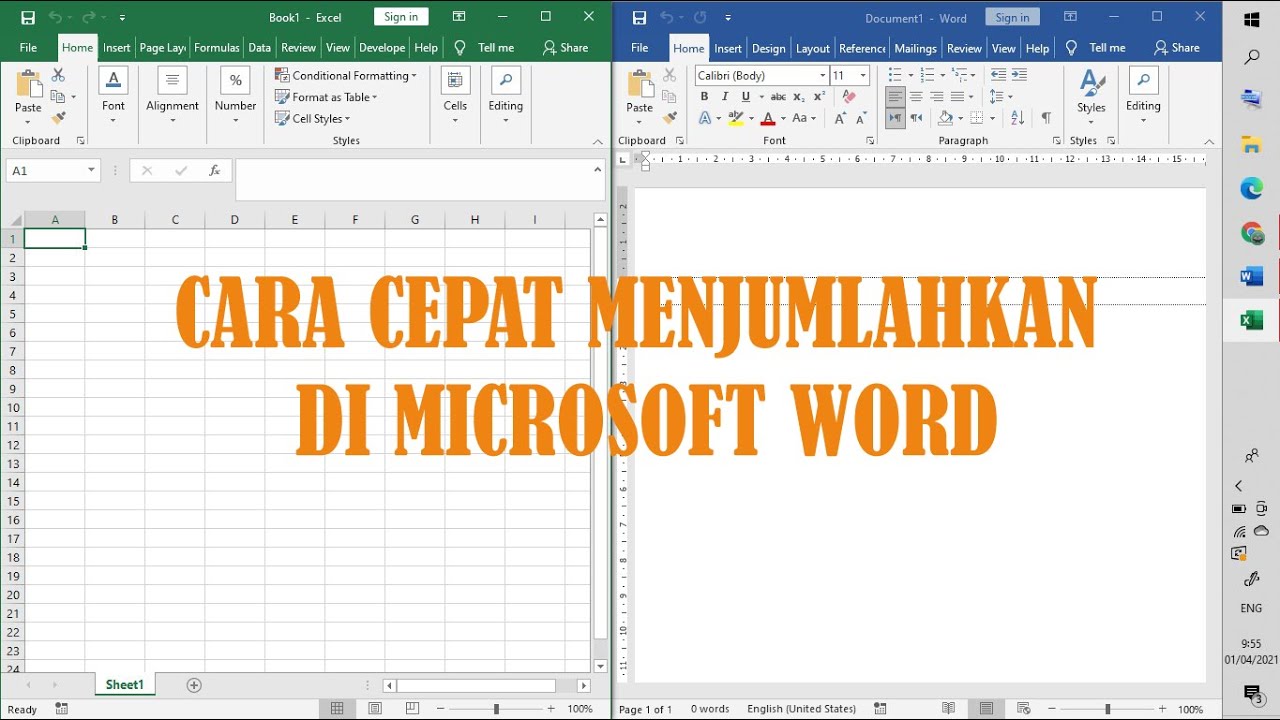Viewport: 1280px width, 720px height.
Task: Click Center align icon in Word
Action: [x=916, y=97]
